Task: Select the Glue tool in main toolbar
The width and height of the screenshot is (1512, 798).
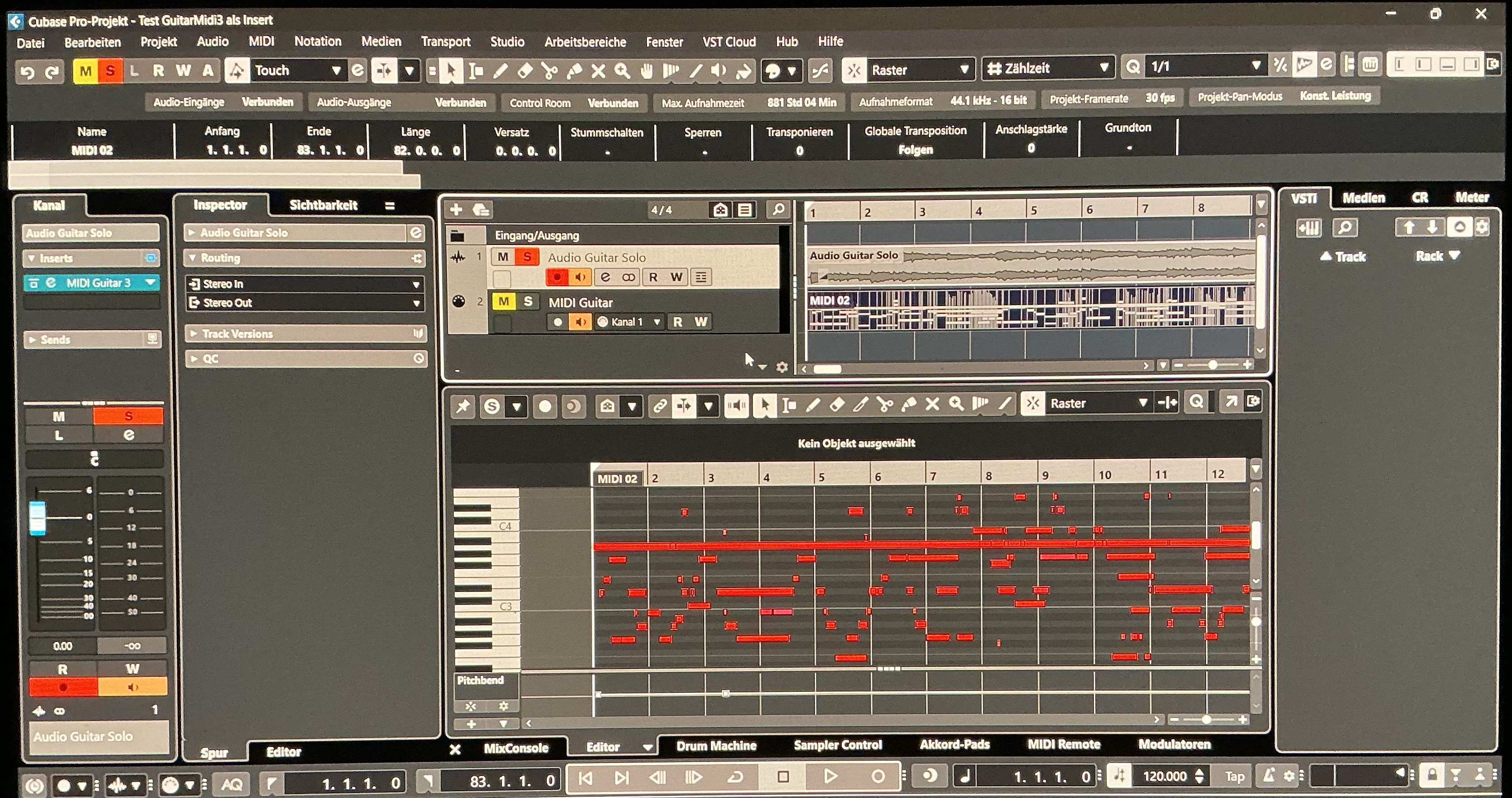Action: (x=574, y=71)
